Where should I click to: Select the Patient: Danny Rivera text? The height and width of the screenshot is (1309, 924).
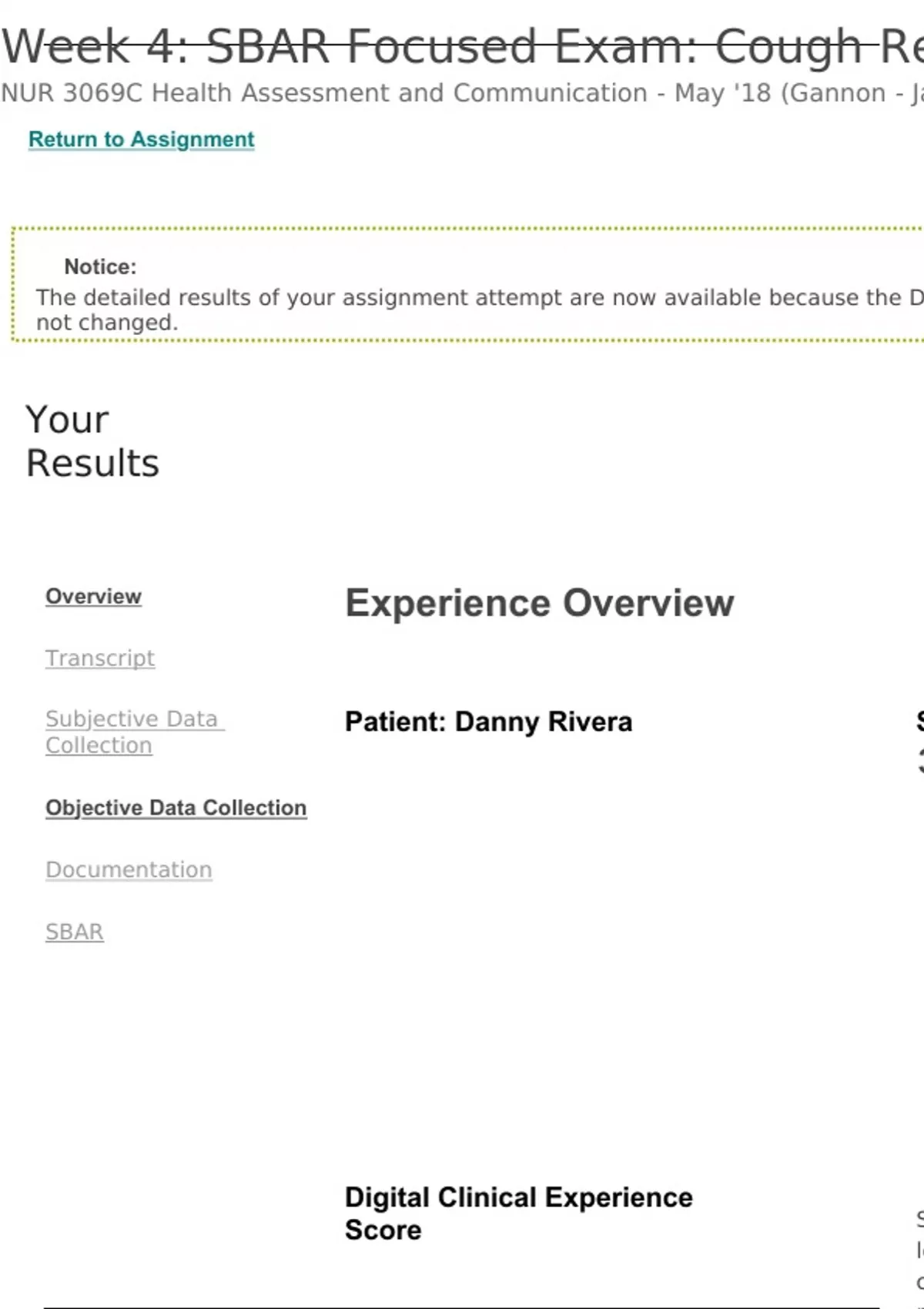pyautogui.click(x=488, y=722)
